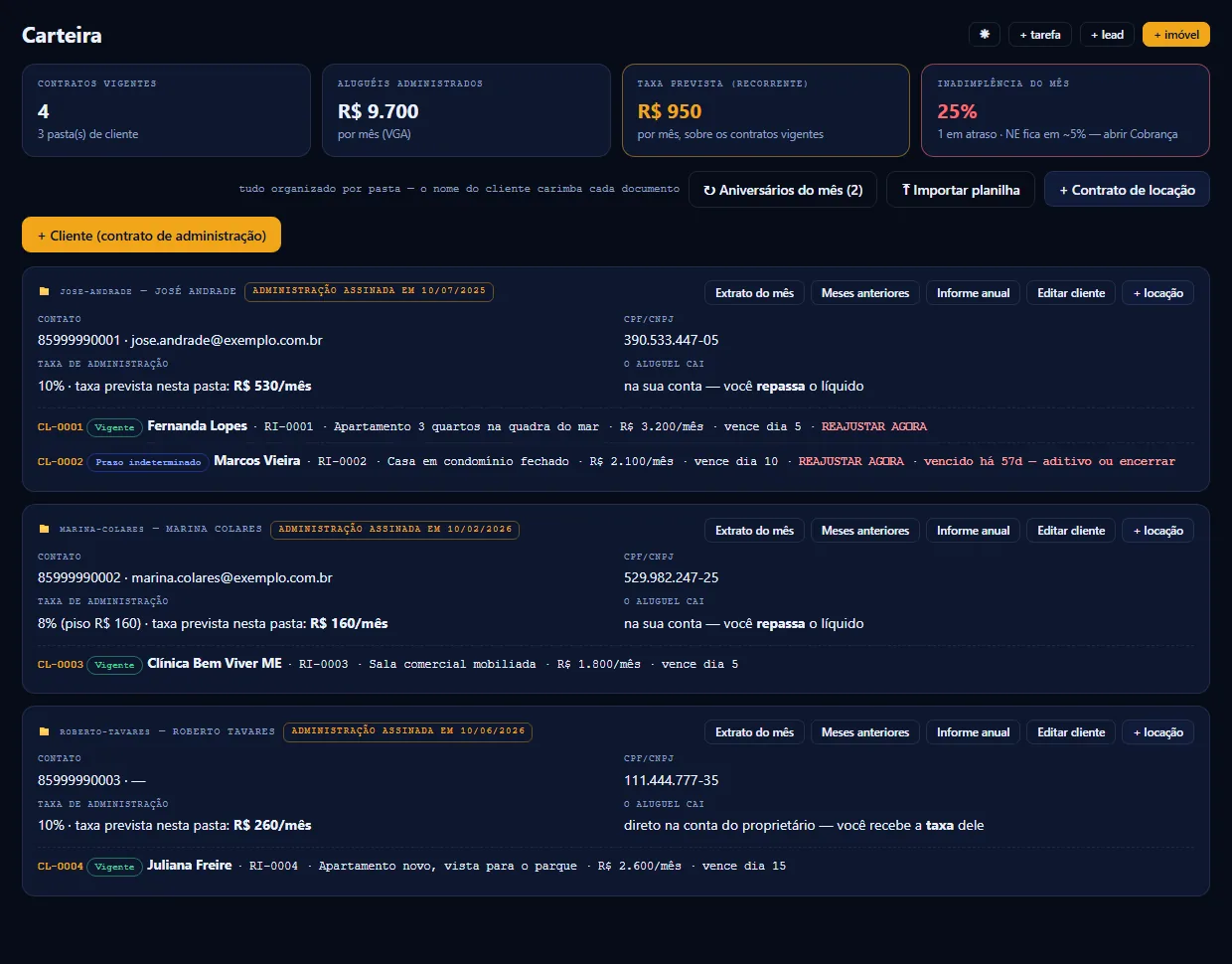Screen dimensions: 1232x964
Task: Open Aniversários do mês (2)
Action: (x=783, y=190)
